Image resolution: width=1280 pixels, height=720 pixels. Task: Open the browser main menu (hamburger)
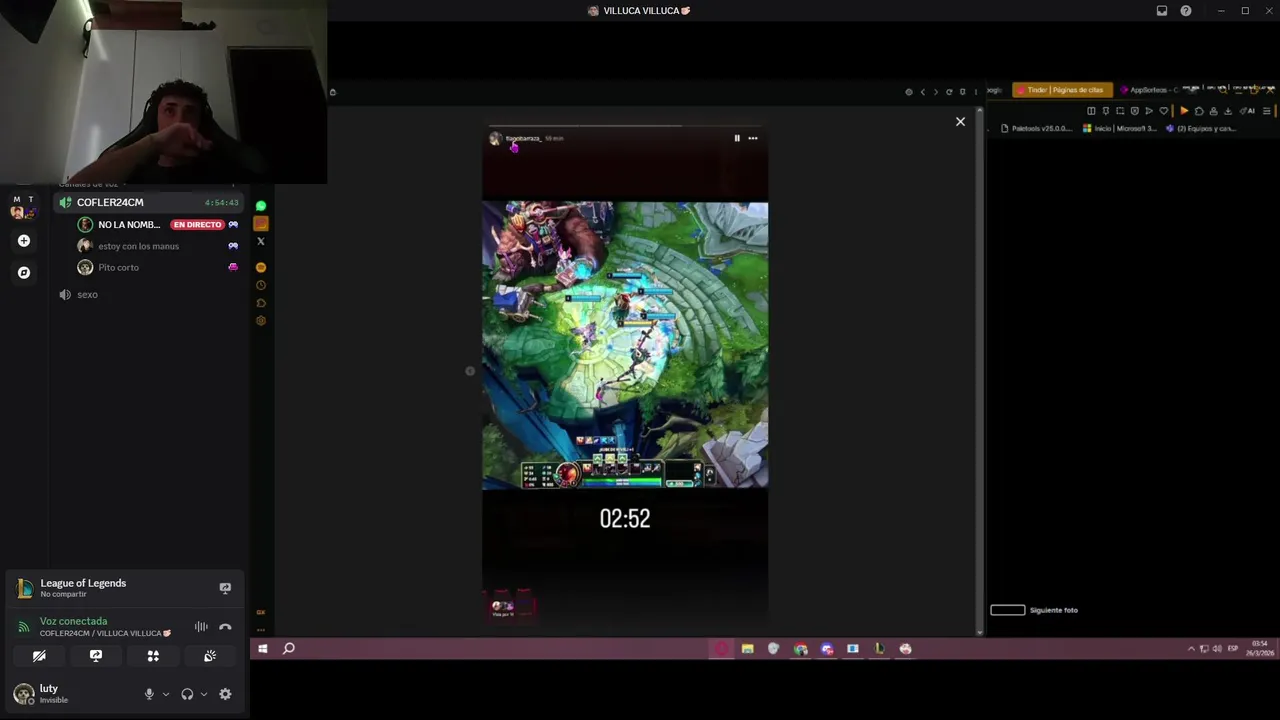(x=1267, y=111)
